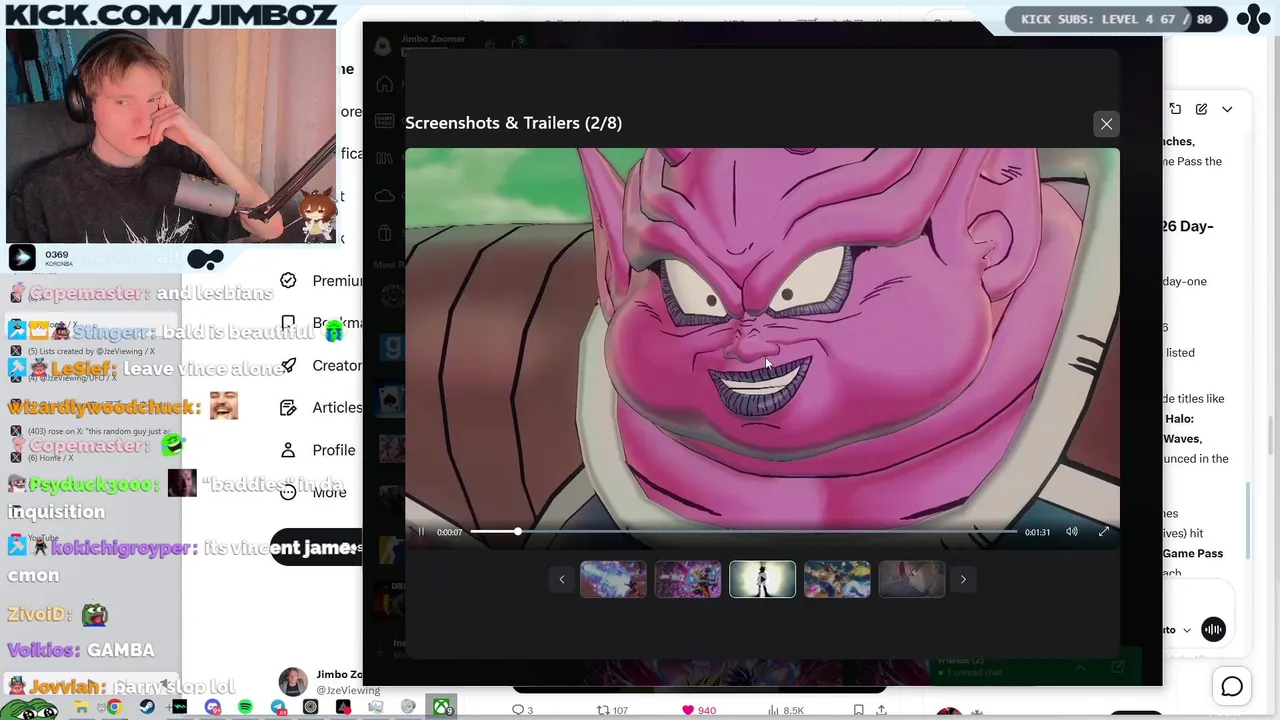Screen dimensions: 1280x720
Task: Open File Explorer from taskbar
Action: pyautogui.click(x=81, y=707)
